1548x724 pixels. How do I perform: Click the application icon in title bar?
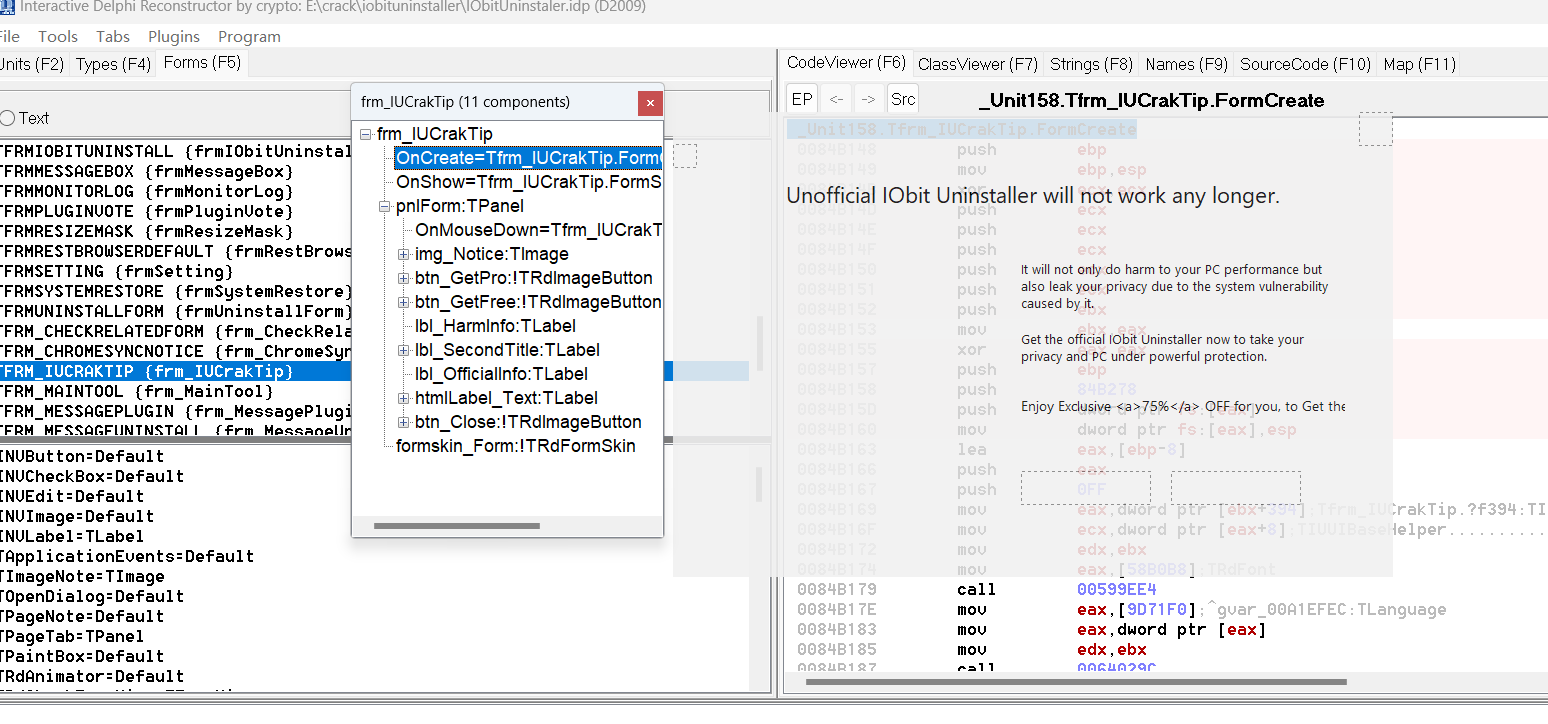coord(7,7)
